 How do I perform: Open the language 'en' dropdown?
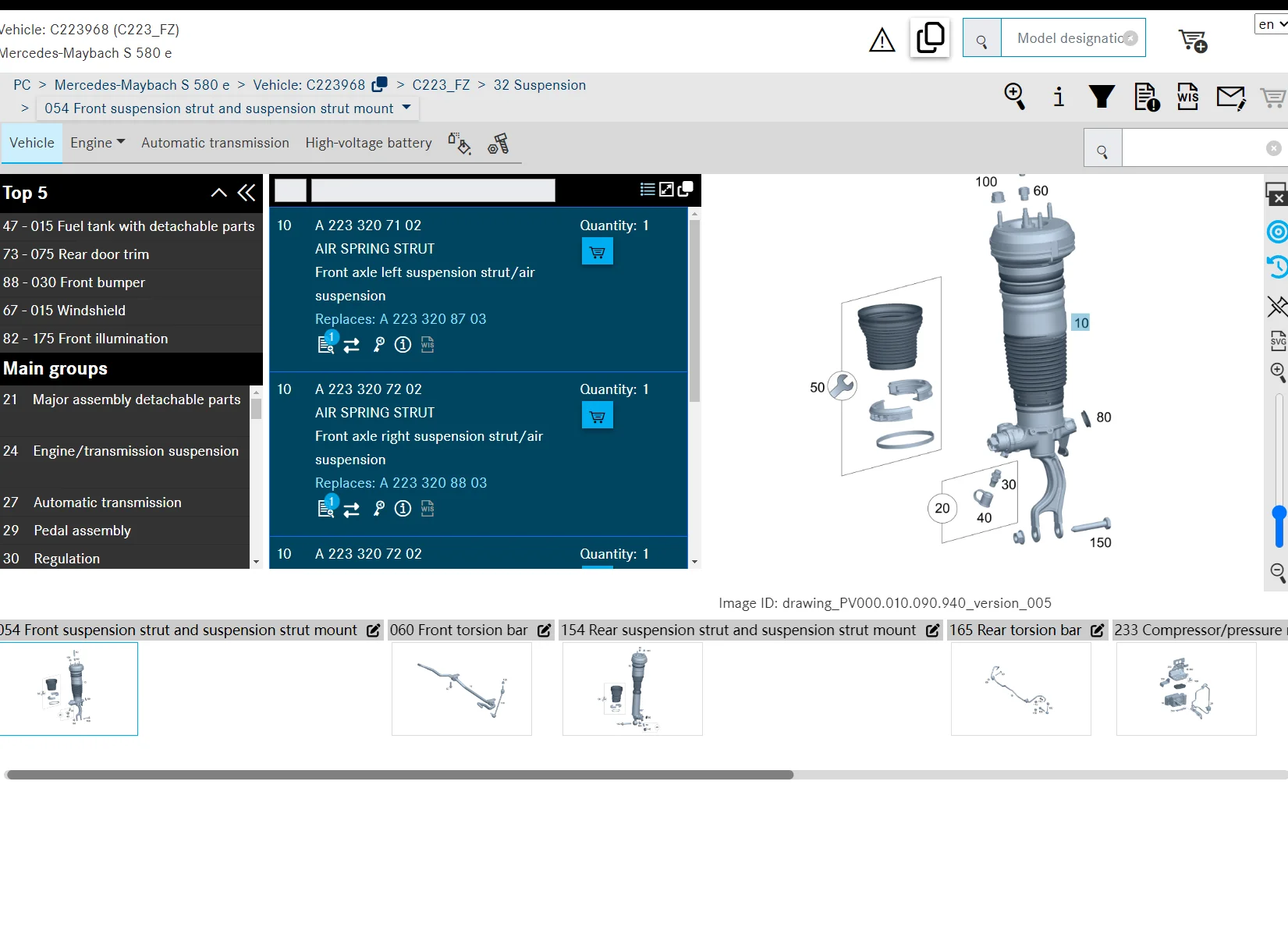pos(1271,24)
